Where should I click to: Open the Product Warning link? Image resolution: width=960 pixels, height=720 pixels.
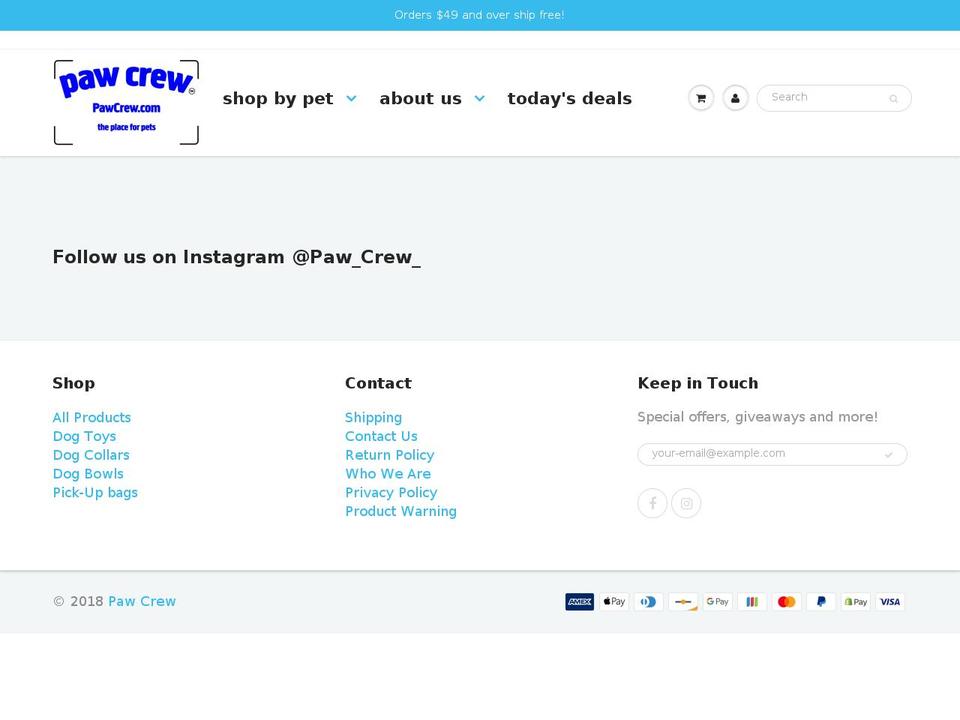[x=401, y=511]
